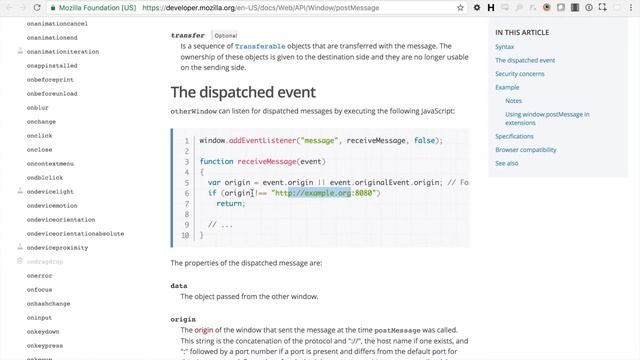The width and height of the screenshot is (640, 360).
Task: Open ondevicemotion sidebar entry
Action: (x=52, y=206)
